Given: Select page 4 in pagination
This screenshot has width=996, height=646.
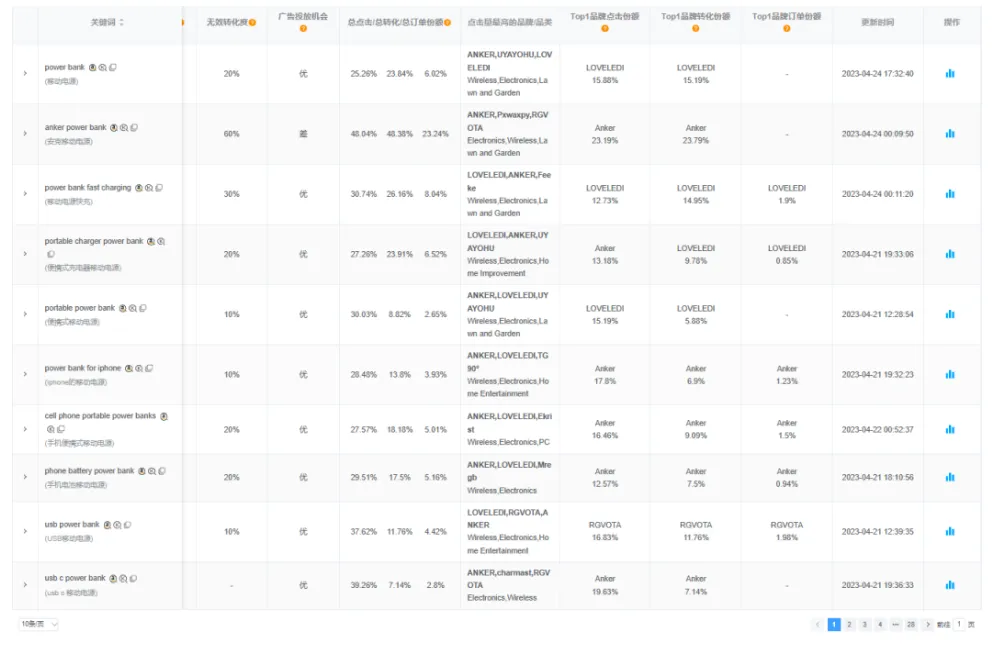Looking at the screenshot, I should [880, 624].
